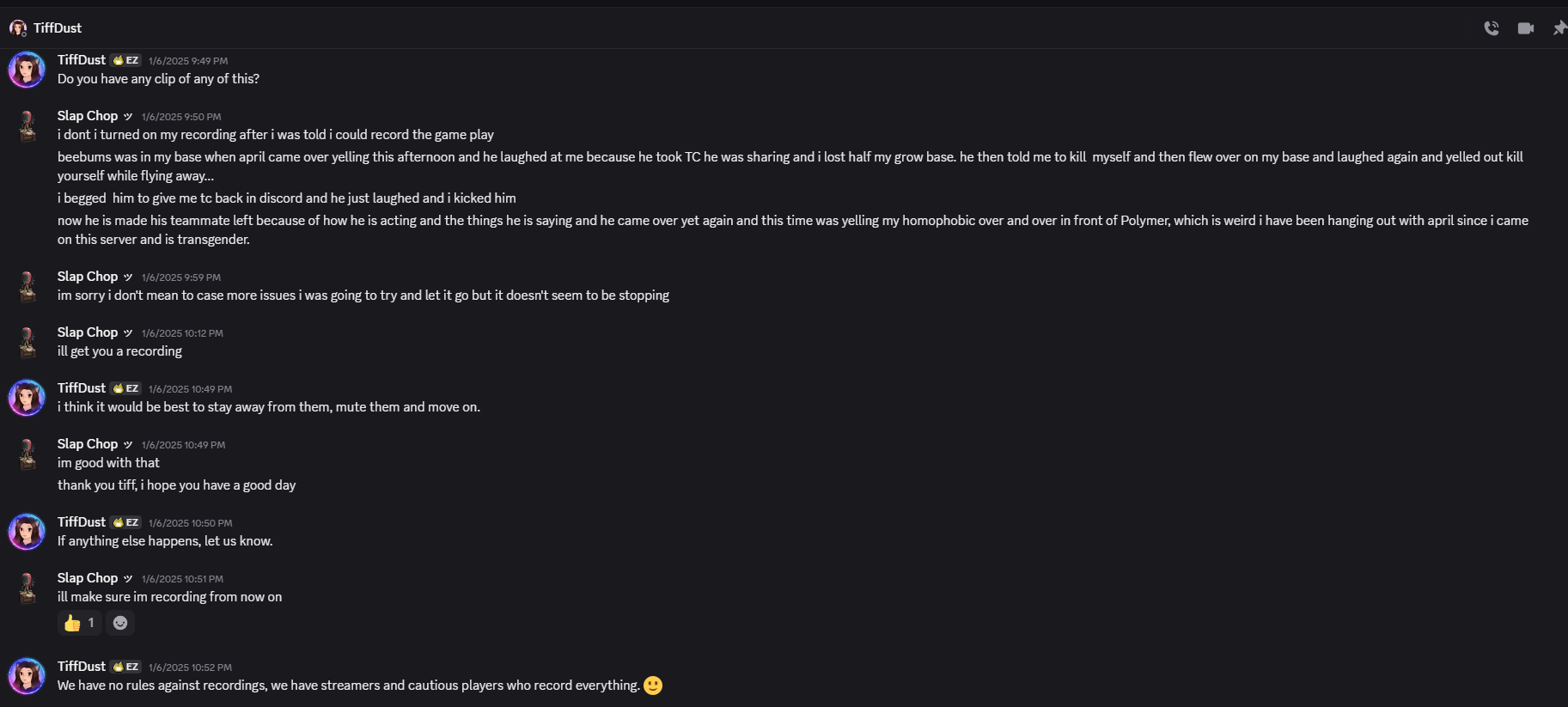Viewport: 1568px width, 707px height.
Task: Click the EZ tag on the 10:50 PM message
Action: [x=125, y=522]
